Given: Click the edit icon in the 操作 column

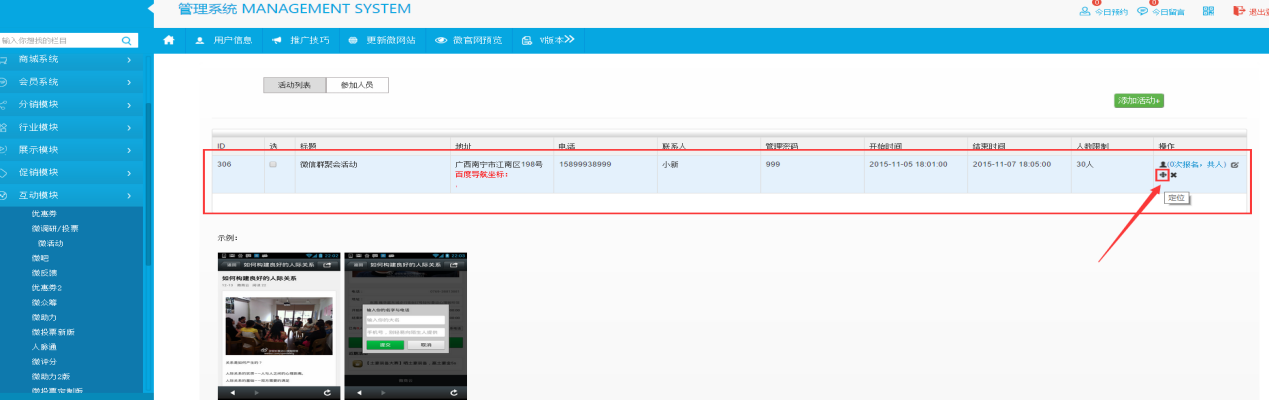Looking at the screenshot, I should tap(1234, 164).
